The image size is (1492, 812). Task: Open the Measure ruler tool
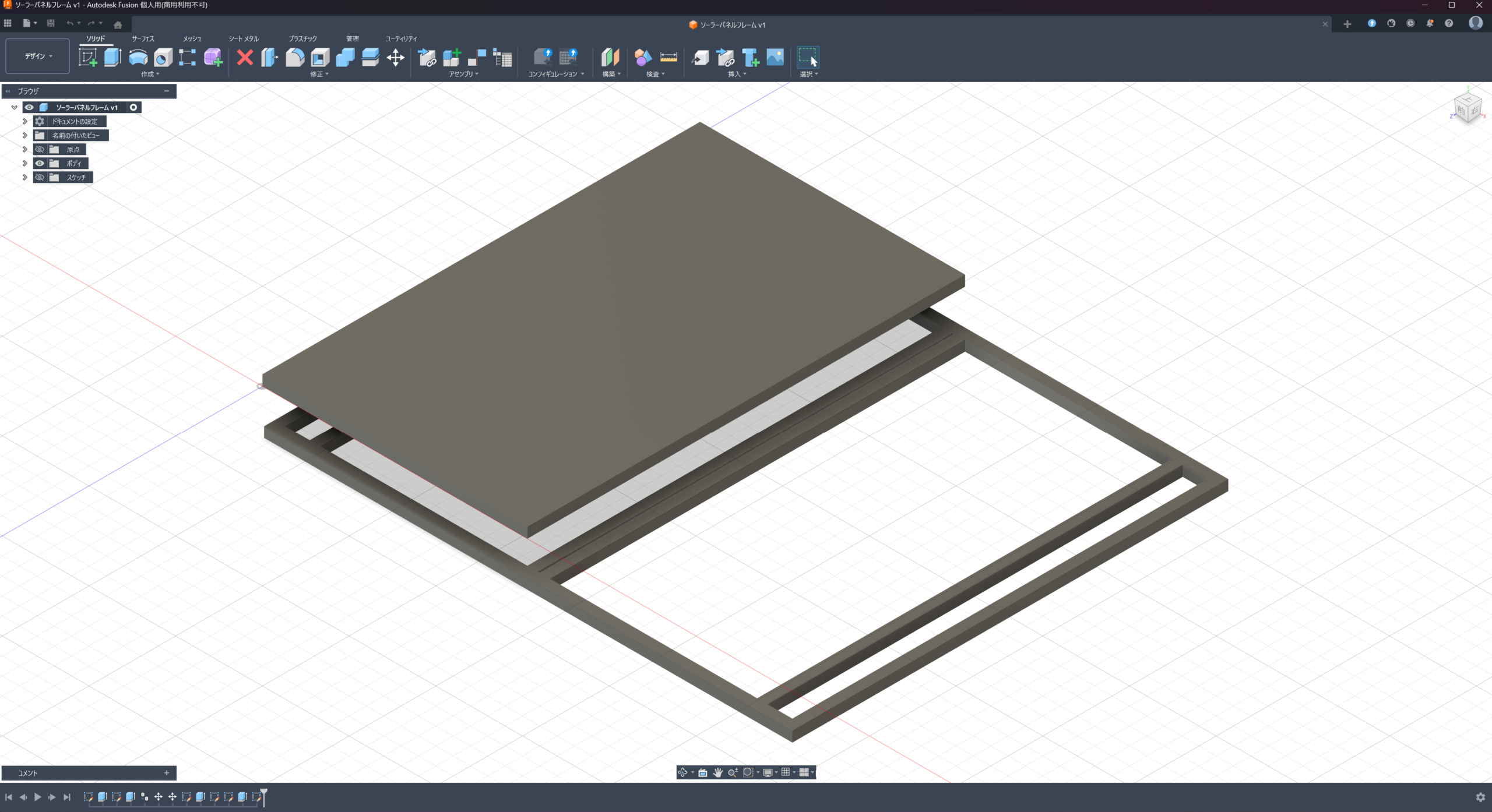pos(668,57)
